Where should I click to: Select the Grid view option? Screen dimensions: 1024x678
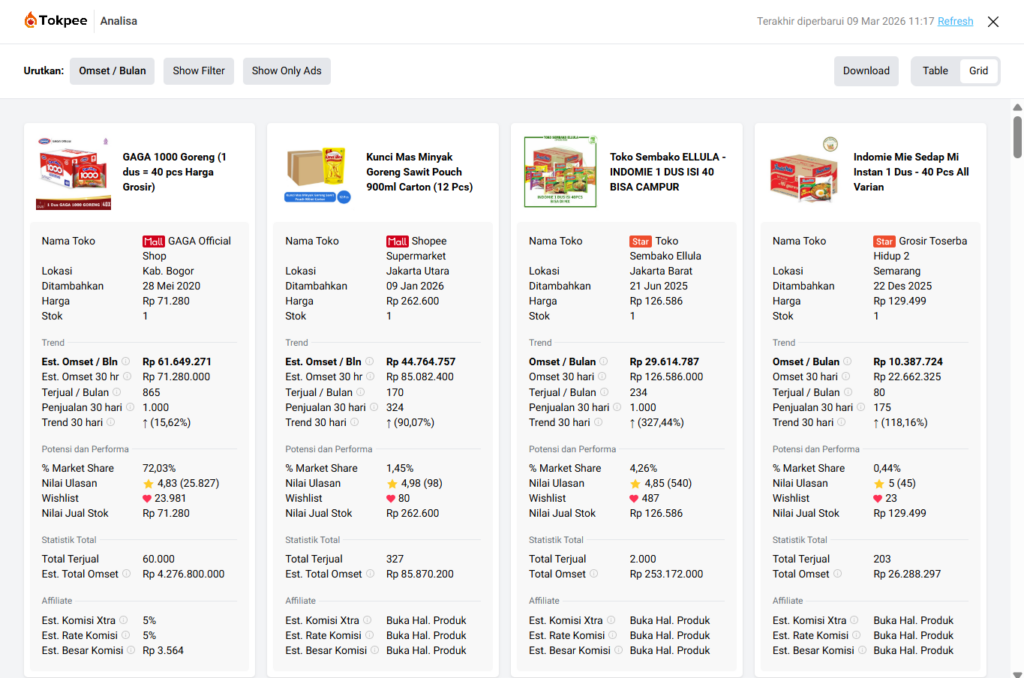[x=978, y=71]
